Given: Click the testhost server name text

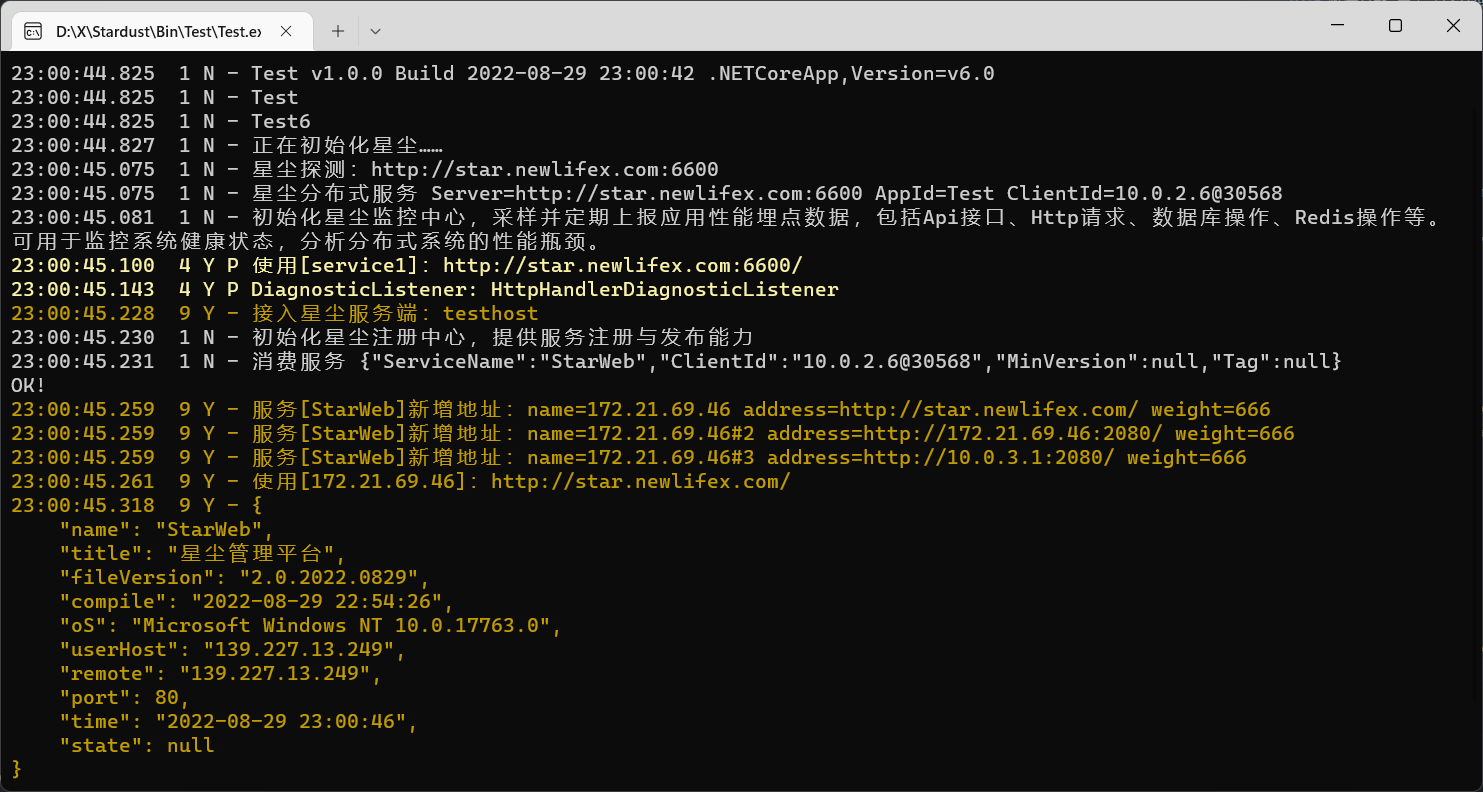Looking at the screenshot, I should [491, 313].
